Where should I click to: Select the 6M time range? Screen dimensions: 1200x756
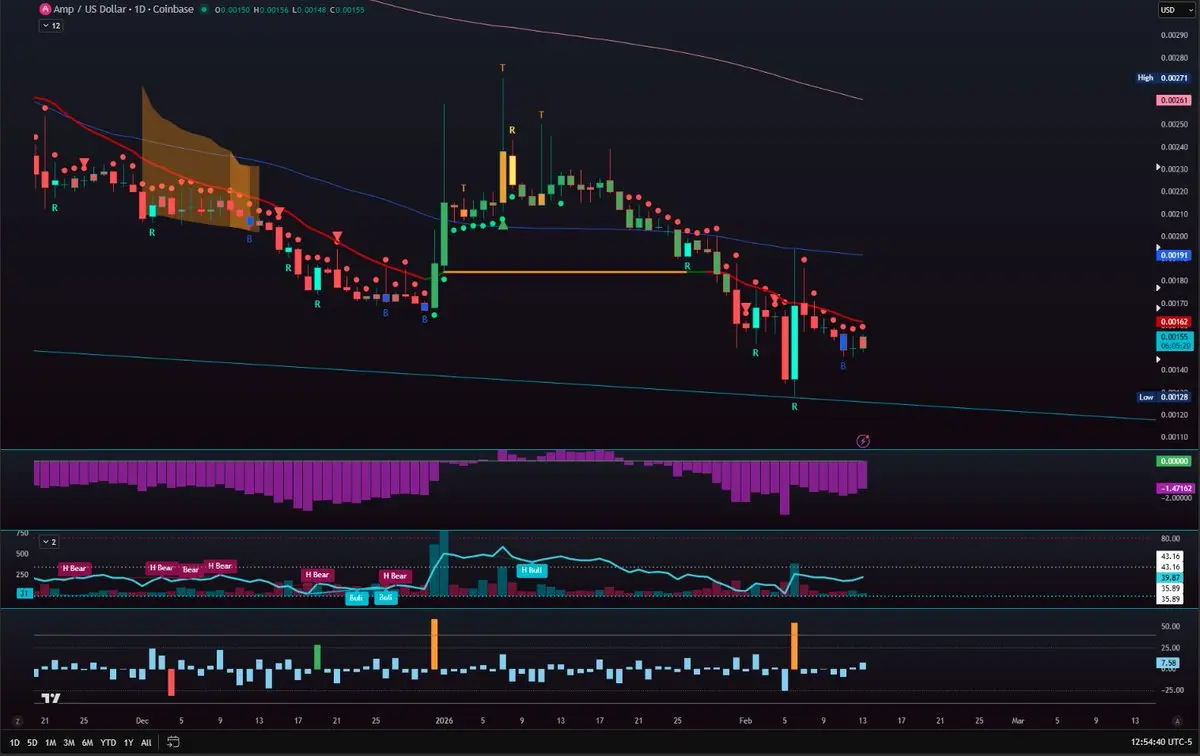click(x=87, y=743)
